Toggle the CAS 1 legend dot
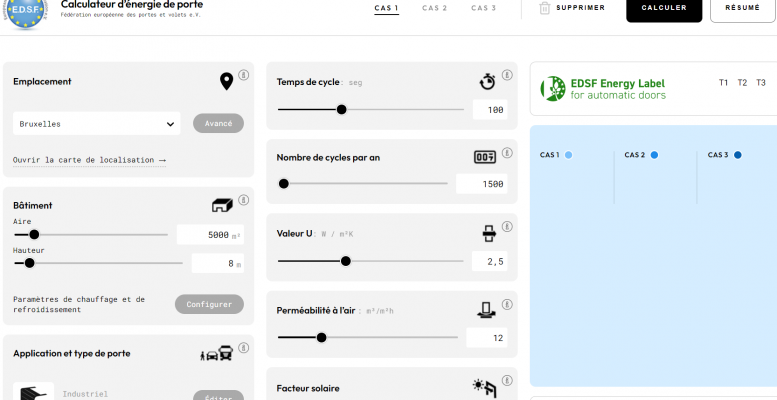This screenshot has width=777, height=400. (x=568, y=155)
